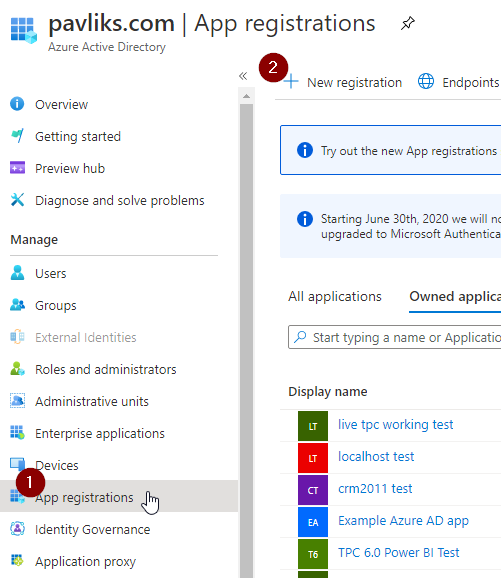Pin the App registrations blade using pin icon
This screenshot has width=501, height=578.
point(408,23)
